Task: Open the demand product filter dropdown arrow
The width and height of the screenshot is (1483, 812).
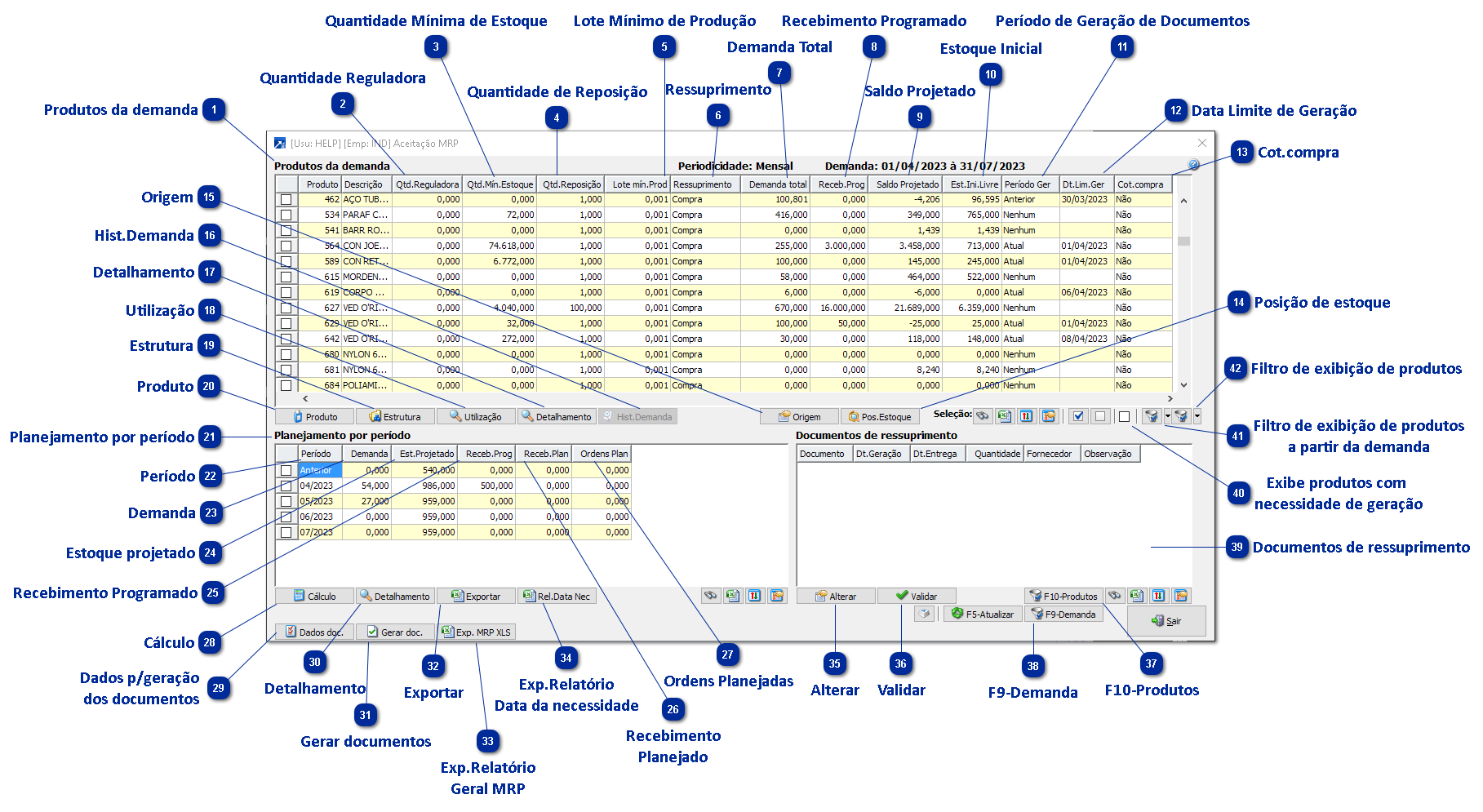Action: (x=1167, y=416)
